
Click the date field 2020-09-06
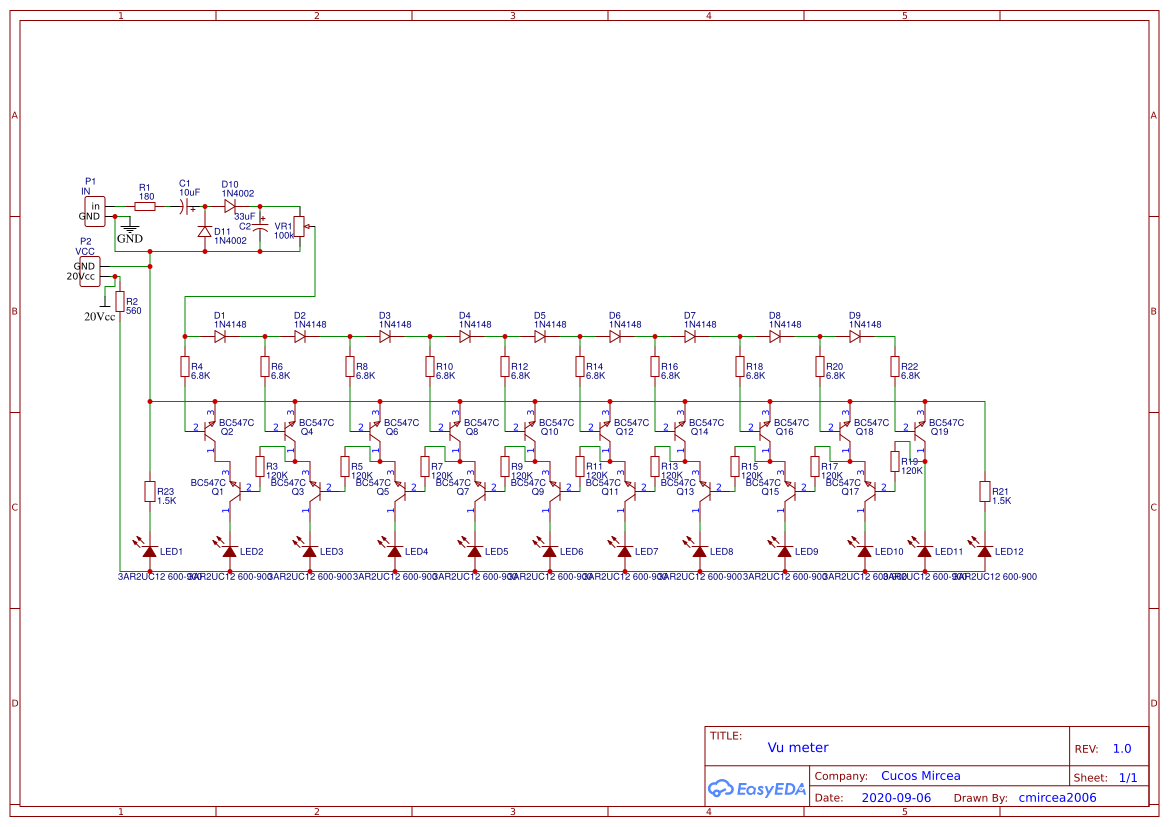pyautogui.click(x=895, y=798)
